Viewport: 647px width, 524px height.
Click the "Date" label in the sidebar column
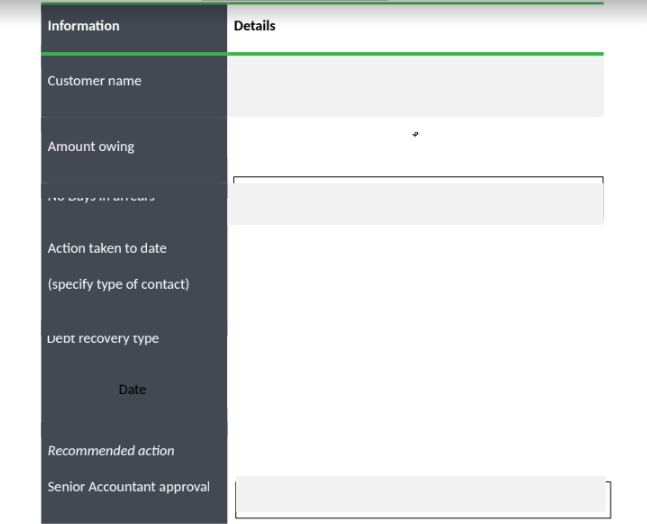(x=132, y=390)
